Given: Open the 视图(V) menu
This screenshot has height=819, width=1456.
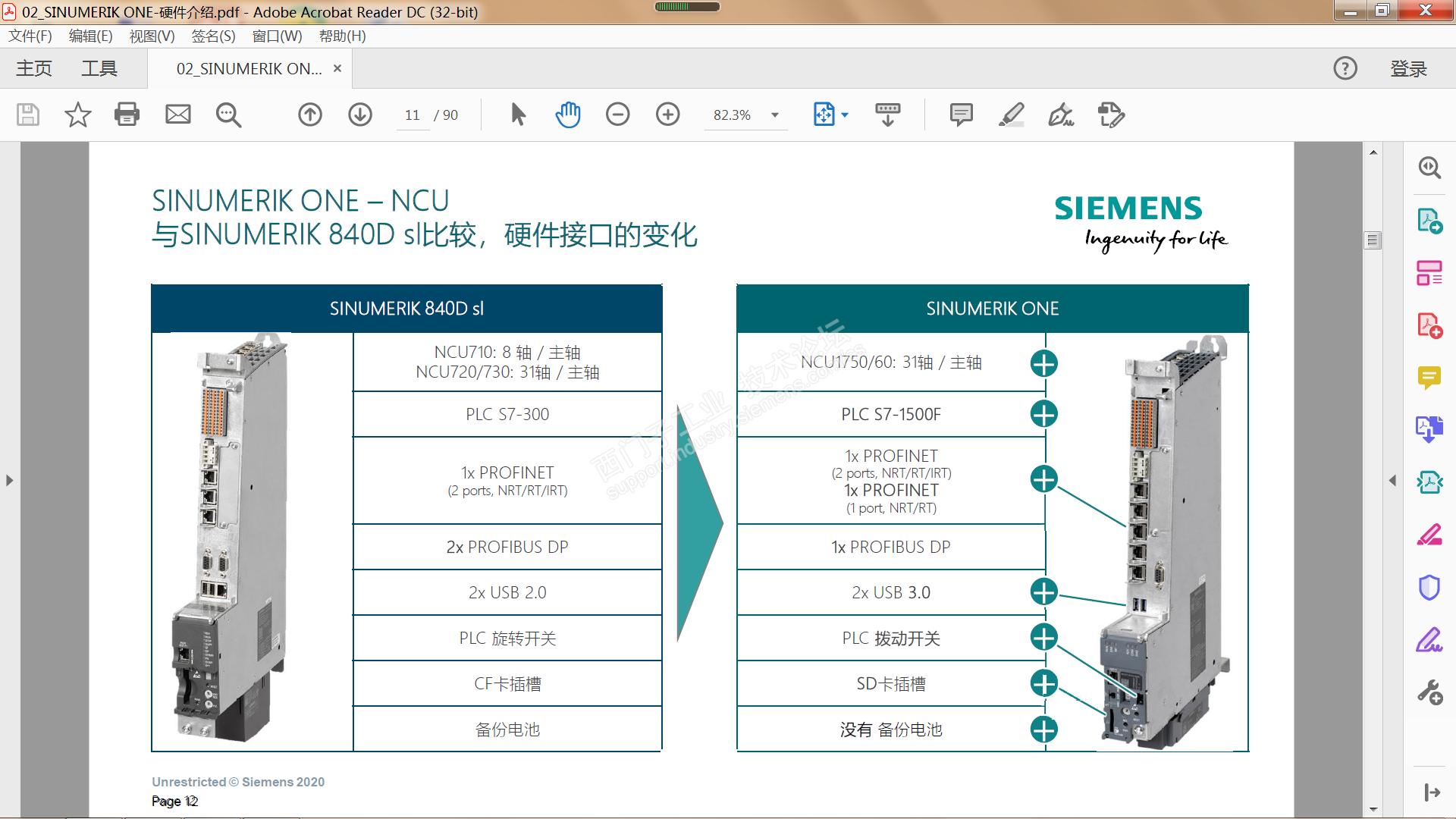Looking at the screenshot, I should [152, 36].
